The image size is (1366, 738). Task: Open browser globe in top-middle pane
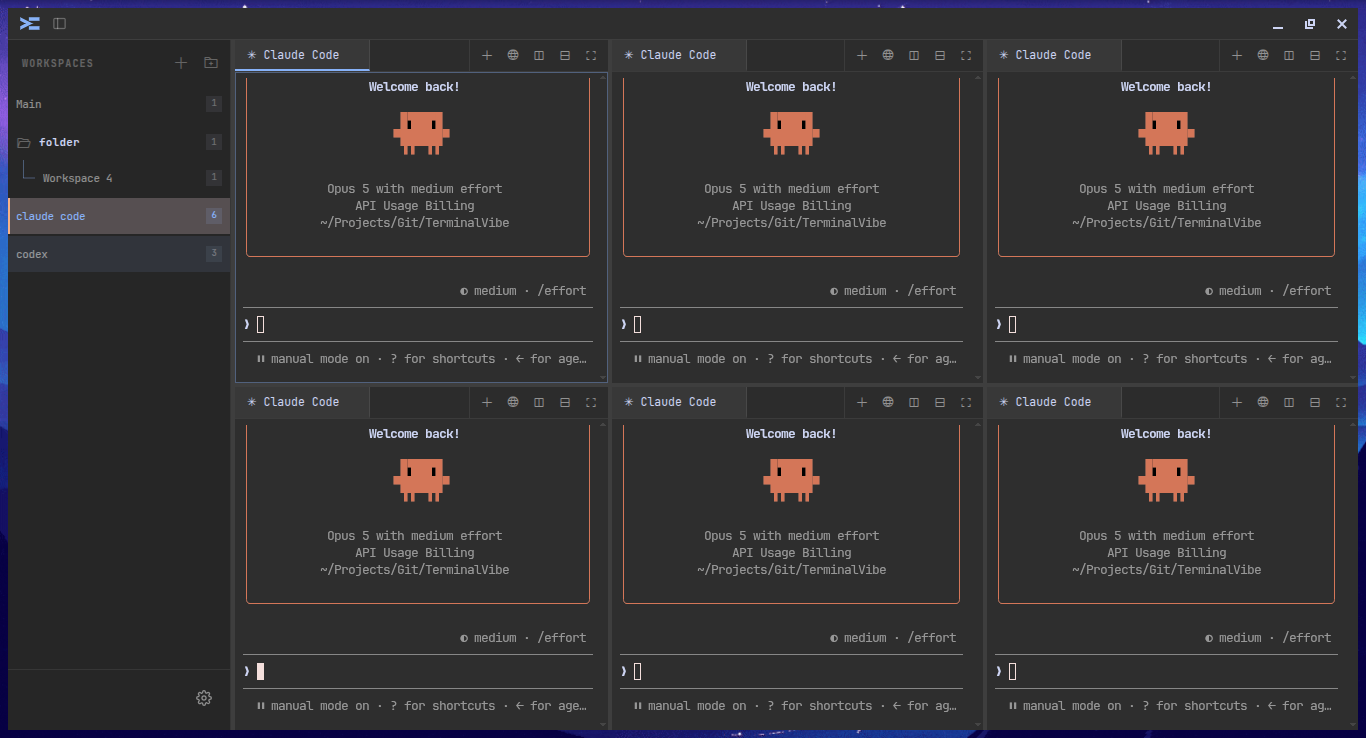[x=888, y=55]
